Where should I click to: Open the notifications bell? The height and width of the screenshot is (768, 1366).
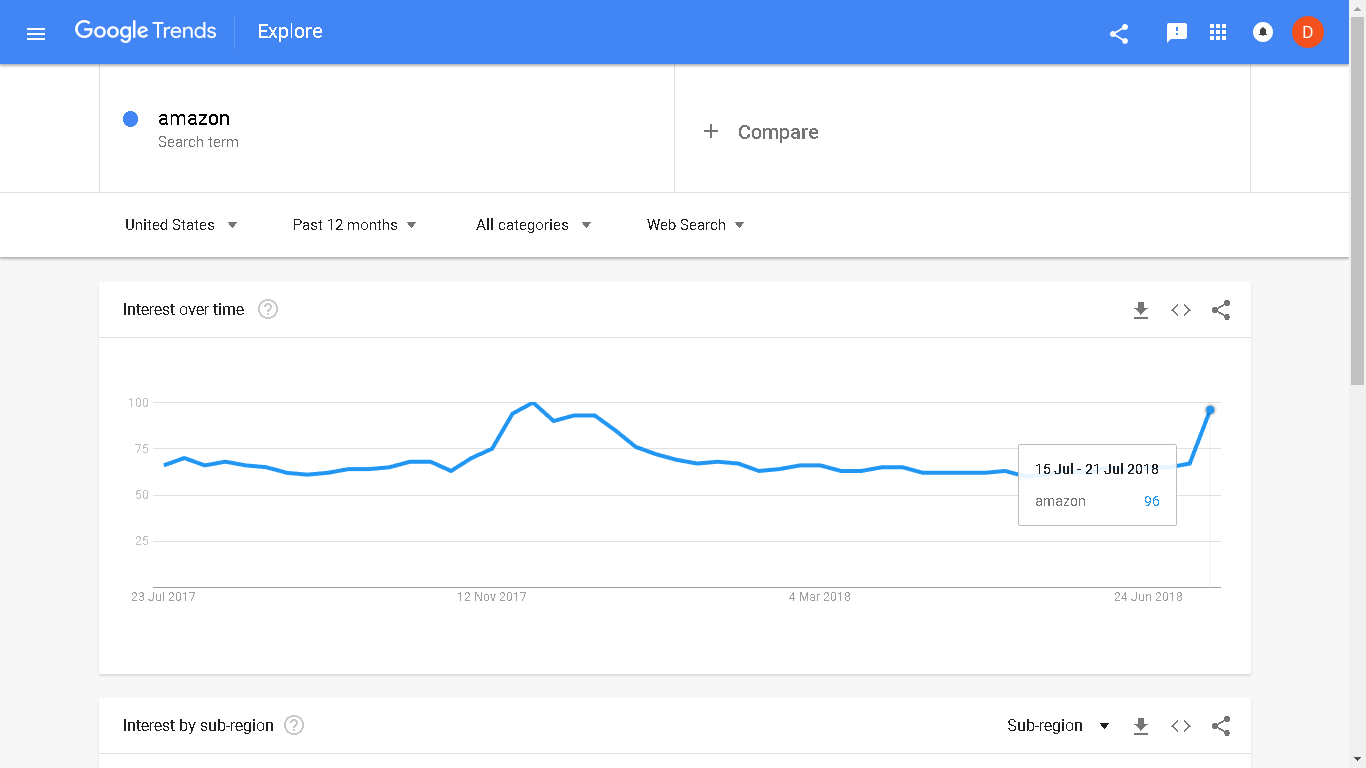1263,33
